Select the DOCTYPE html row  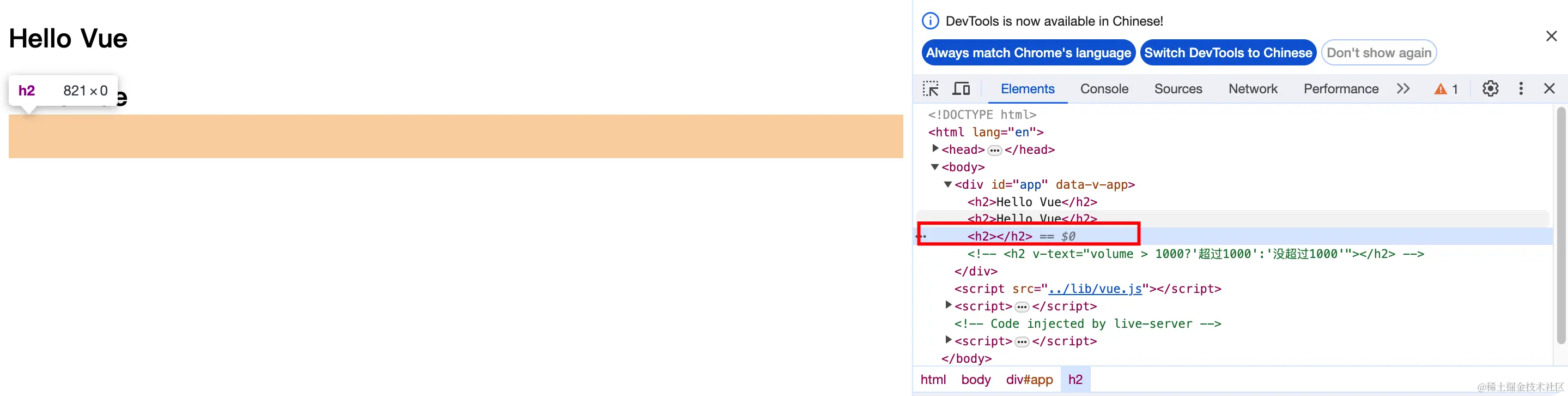[982, 115]
